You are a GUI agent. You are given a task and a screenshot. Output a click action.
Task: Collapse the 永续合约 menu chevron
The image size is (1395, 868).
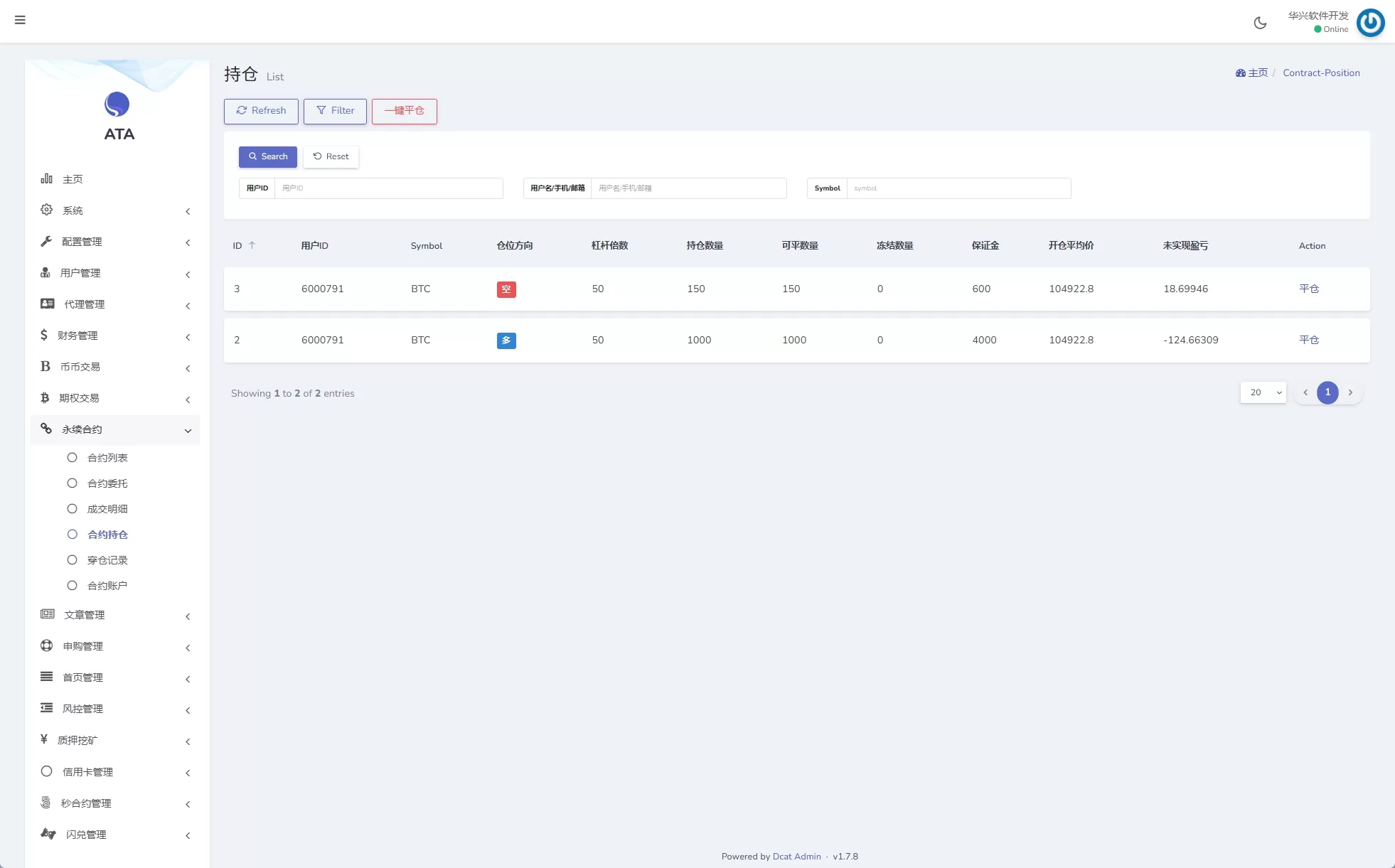pos(188,431)
